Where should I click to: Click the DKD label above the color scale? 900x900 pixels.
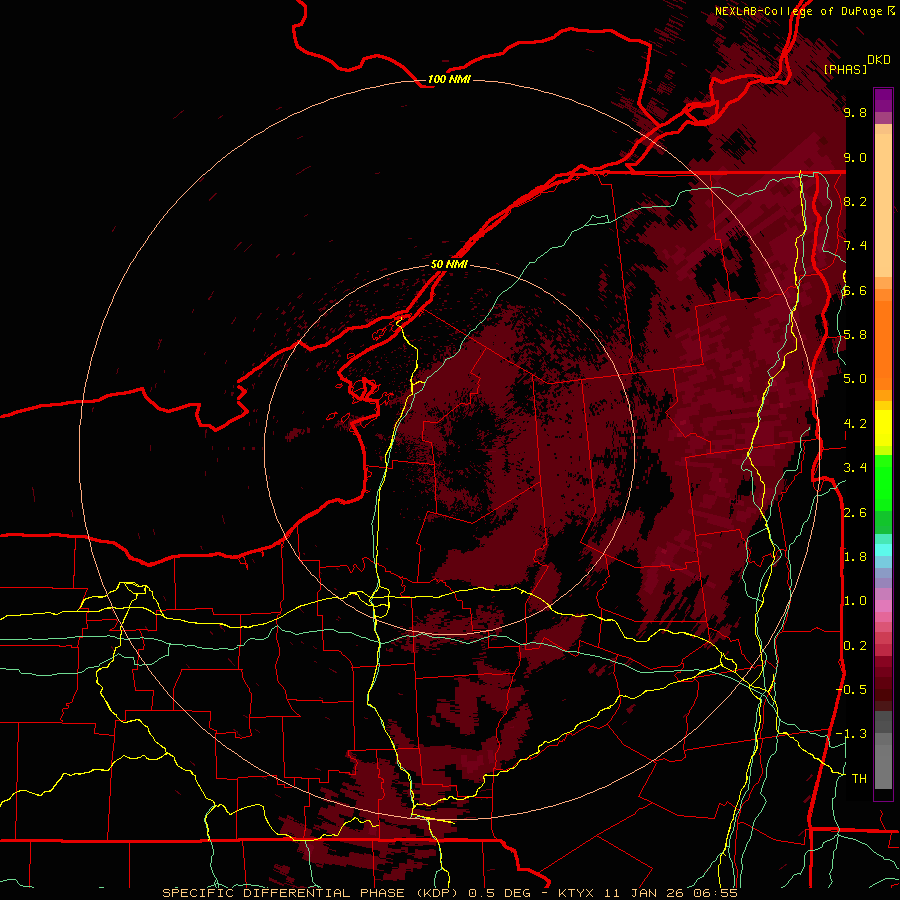879,60
